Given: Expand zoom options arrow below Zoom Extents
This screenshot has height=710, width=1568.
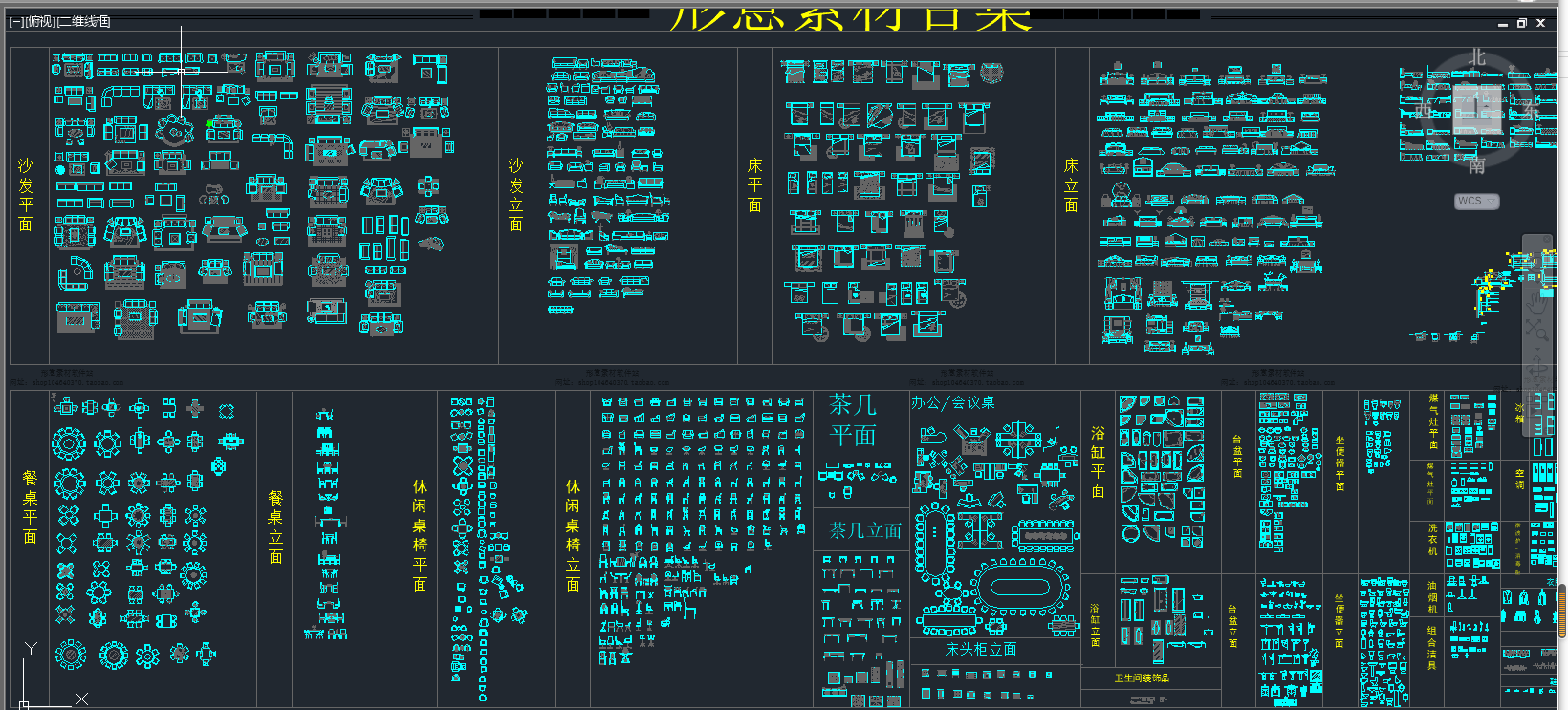Looking at the screenshot, I should (1538, 349).
